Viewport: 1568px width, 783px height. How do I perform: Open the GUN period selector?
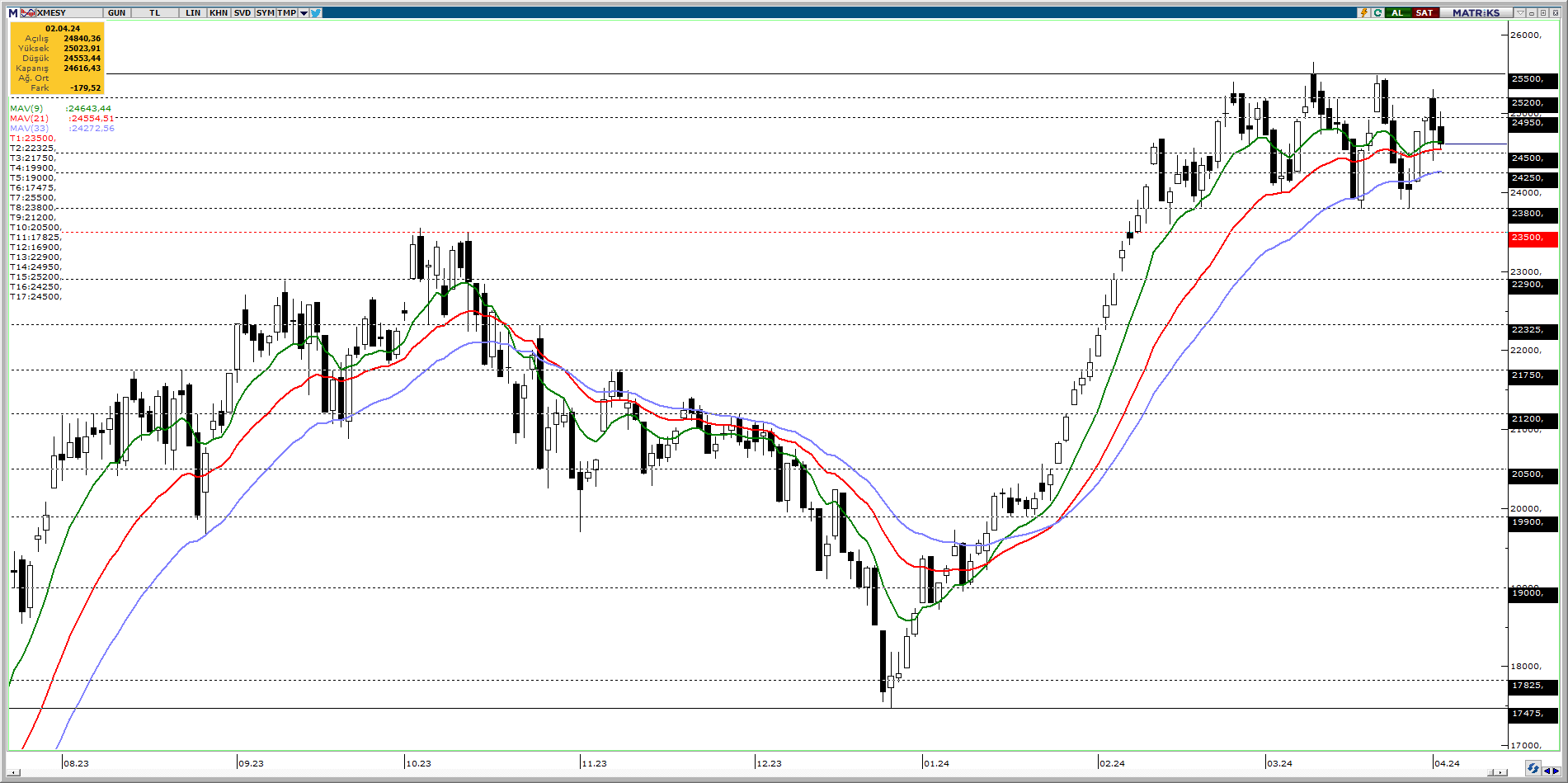pyautogui.click(x=116, y=12)
